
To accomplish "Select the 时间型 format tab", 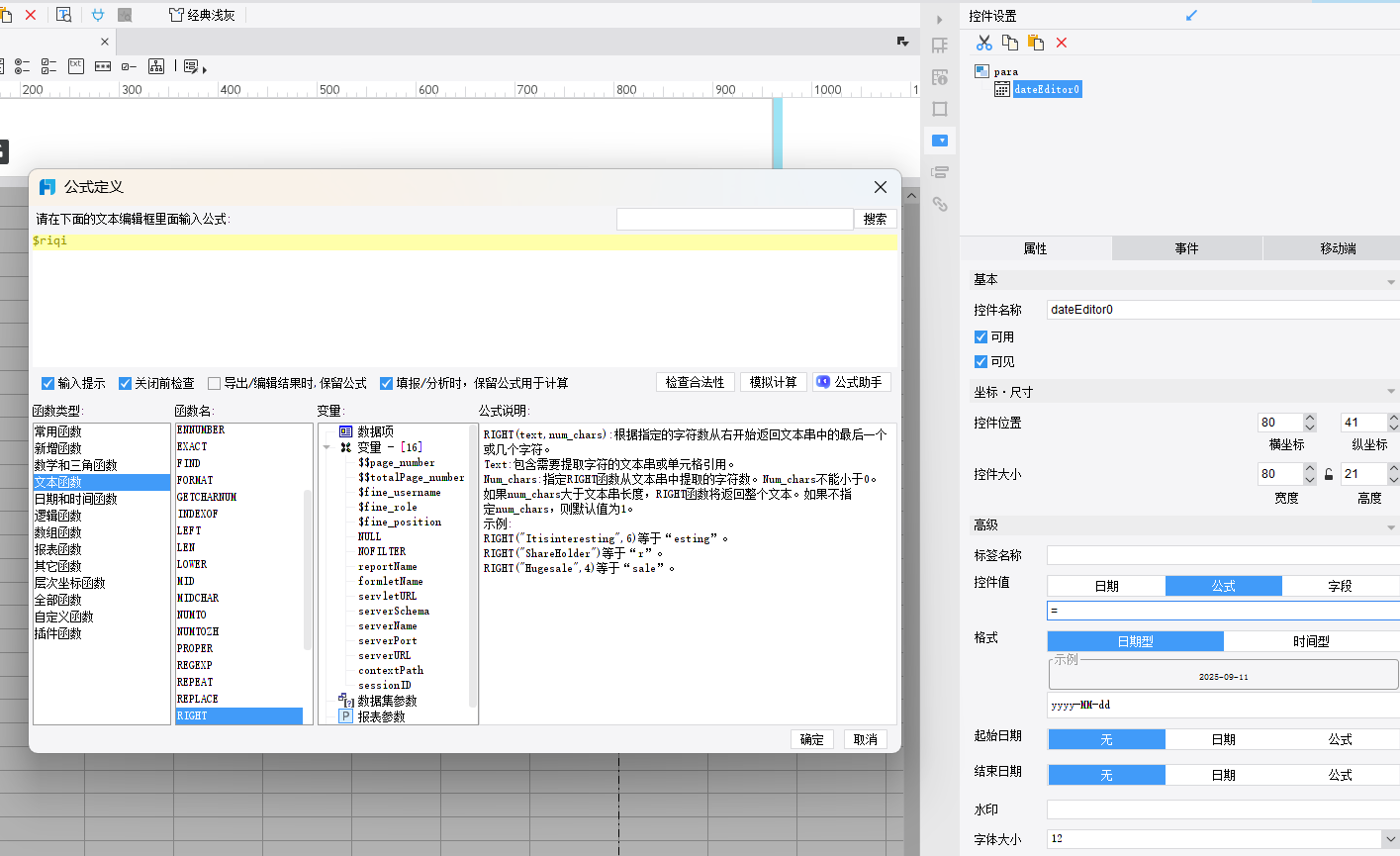I will tap(1311, 641).
